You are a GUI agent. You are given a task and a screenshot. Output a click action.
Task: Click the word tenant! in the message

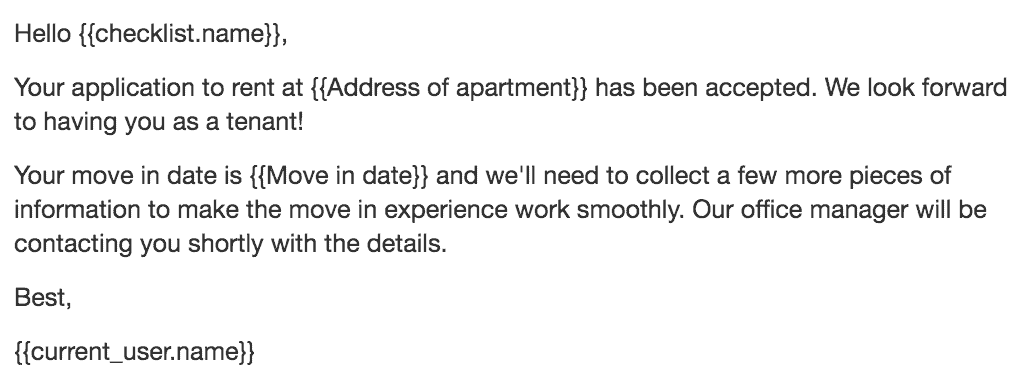tap(264, 122)
